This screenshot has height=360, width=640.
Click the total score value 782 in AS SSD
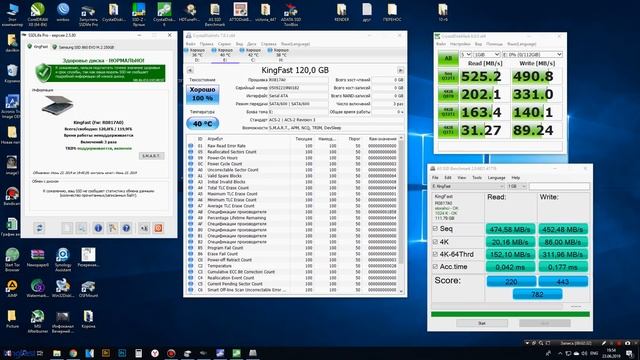tap(537, 294)
